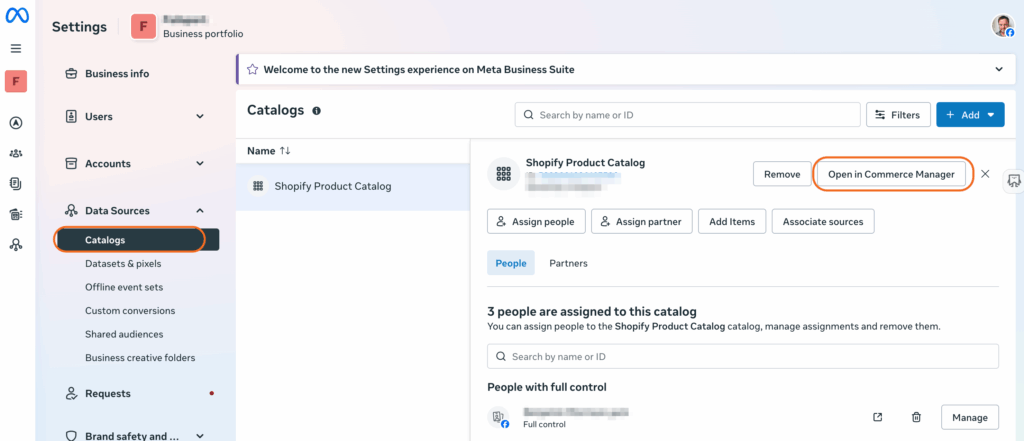Expand the Users section
Image resolution: width=1024 pixels, height=441 pixels.
click(200, 117)
